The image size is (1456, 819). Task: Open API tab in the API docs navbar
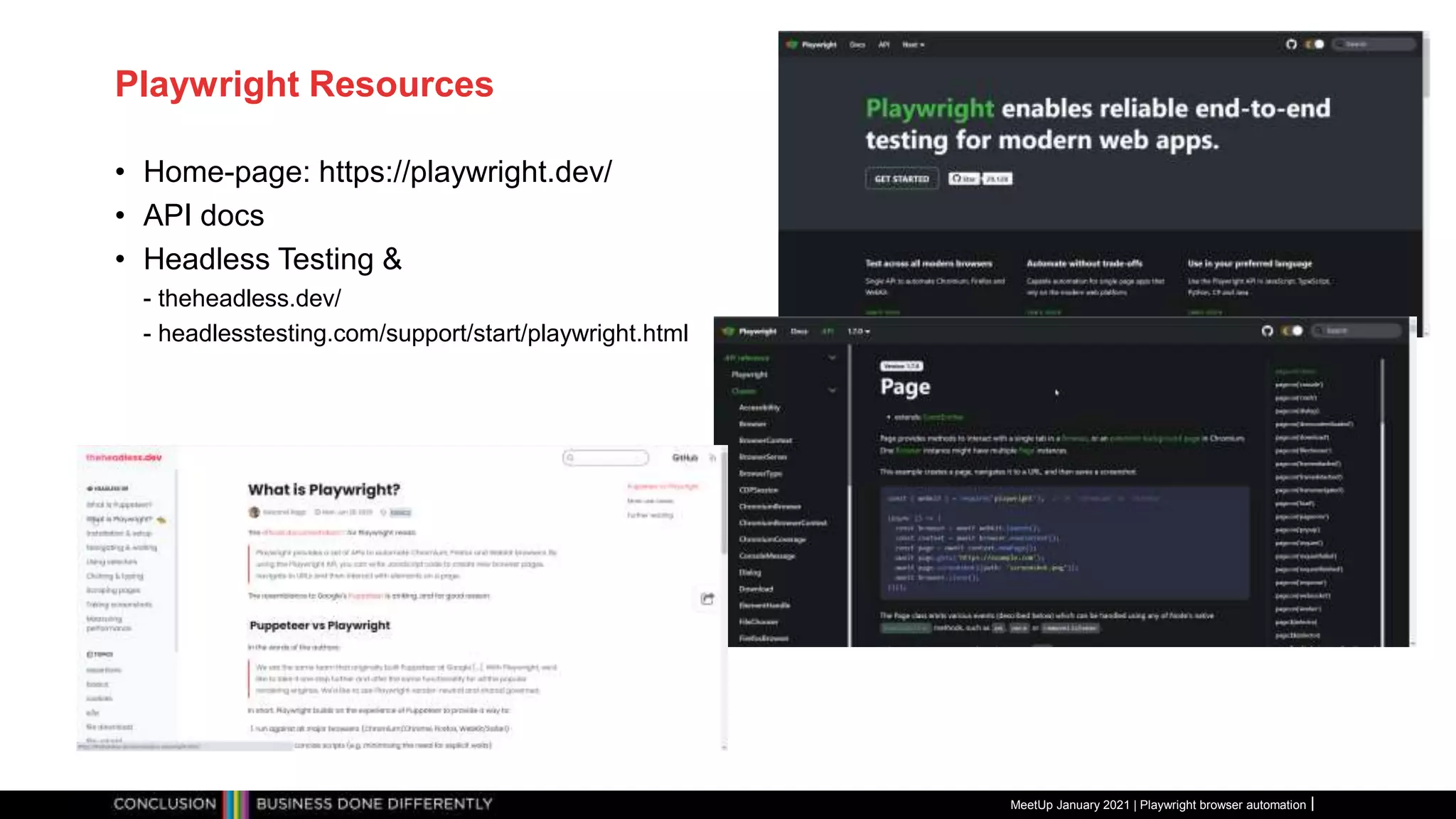pos(828,331)
